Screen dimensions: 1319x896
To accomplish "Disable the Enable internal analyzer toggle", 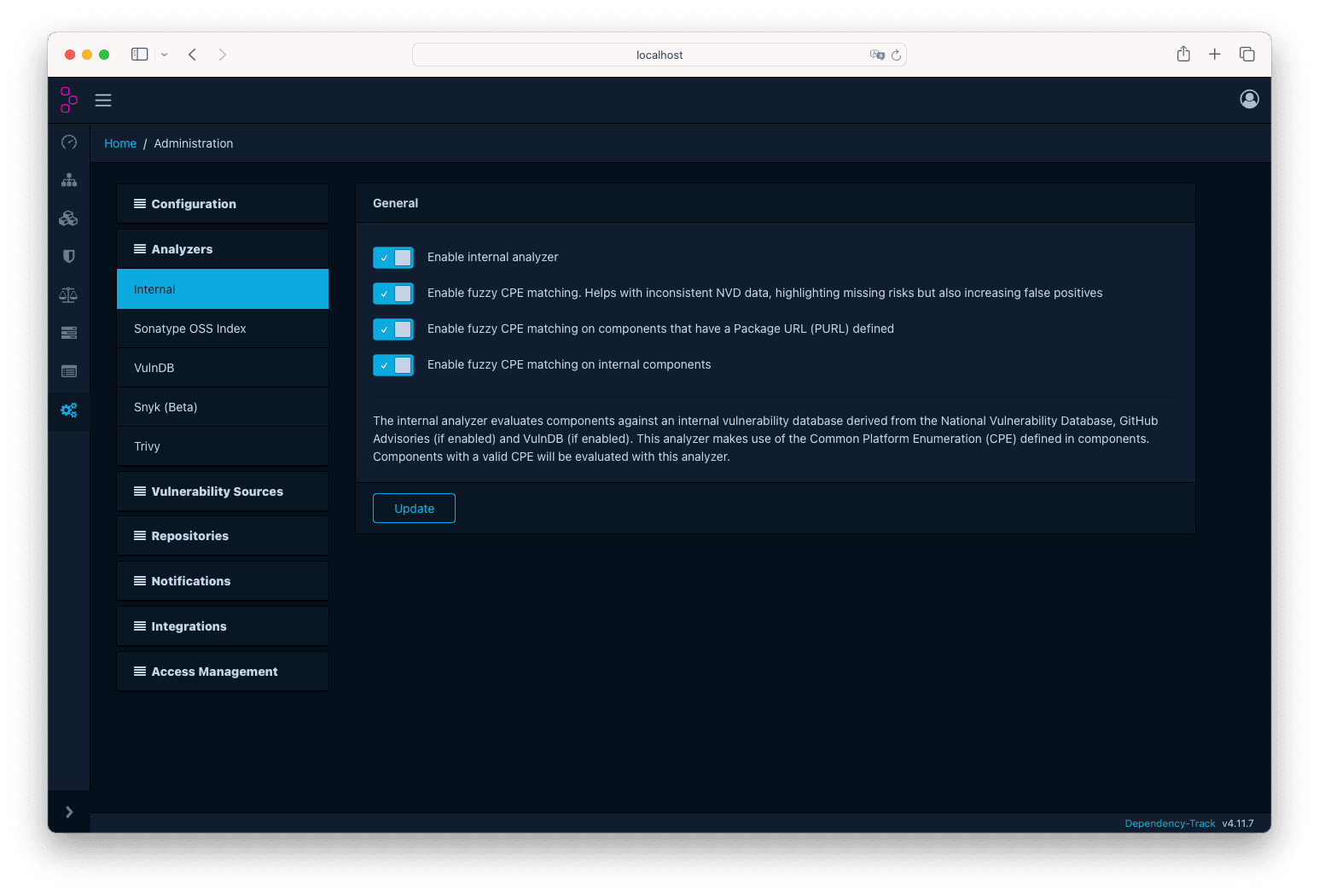I will (393, 258).
